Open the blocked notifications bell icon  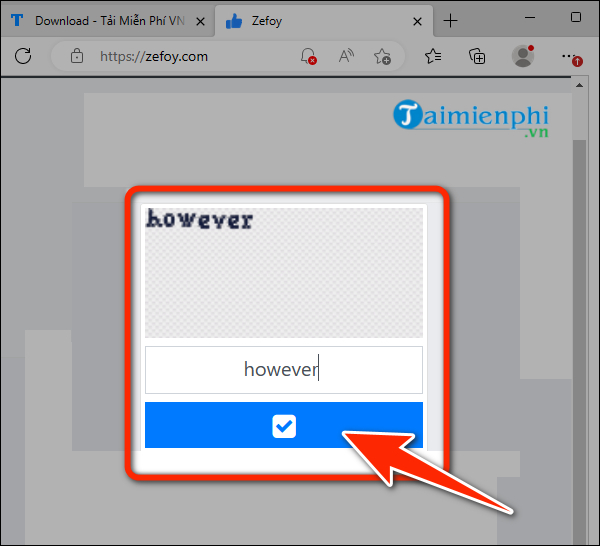[x=309, y=57]
